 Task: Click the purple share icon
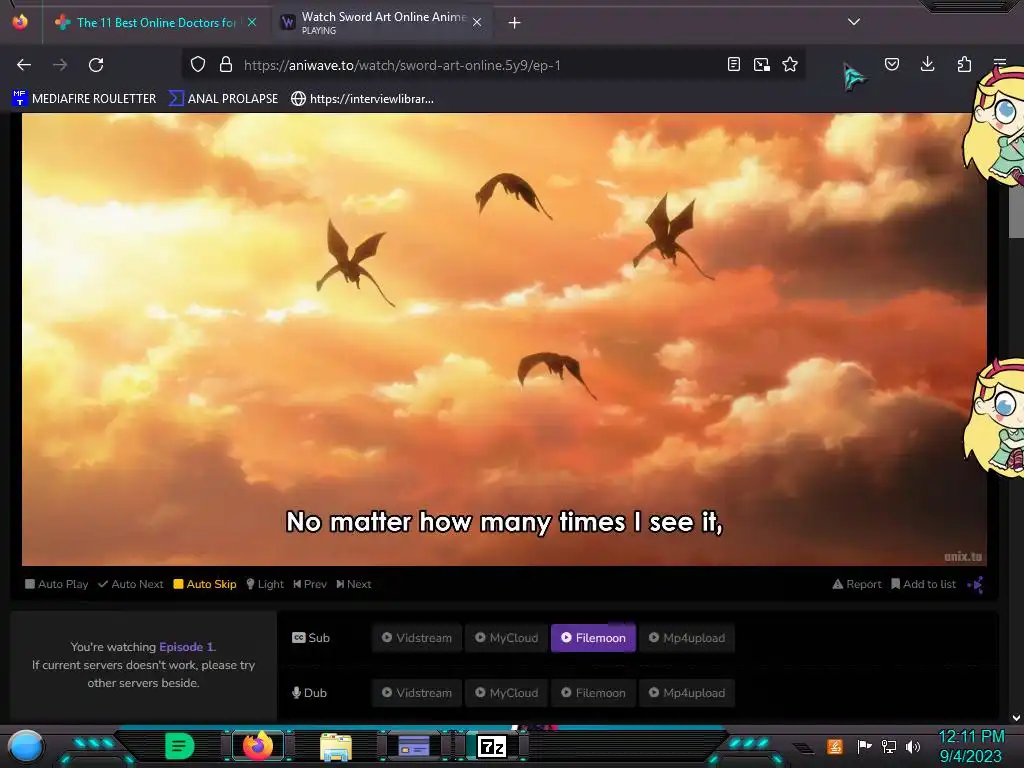coord(976,584)
